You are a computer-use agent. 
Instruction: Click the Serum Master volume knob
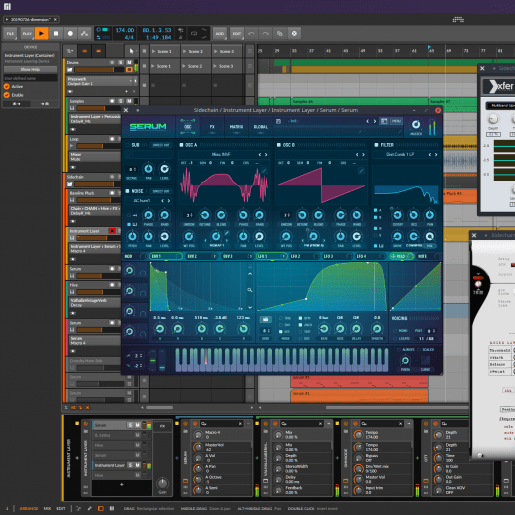point(416,125)
